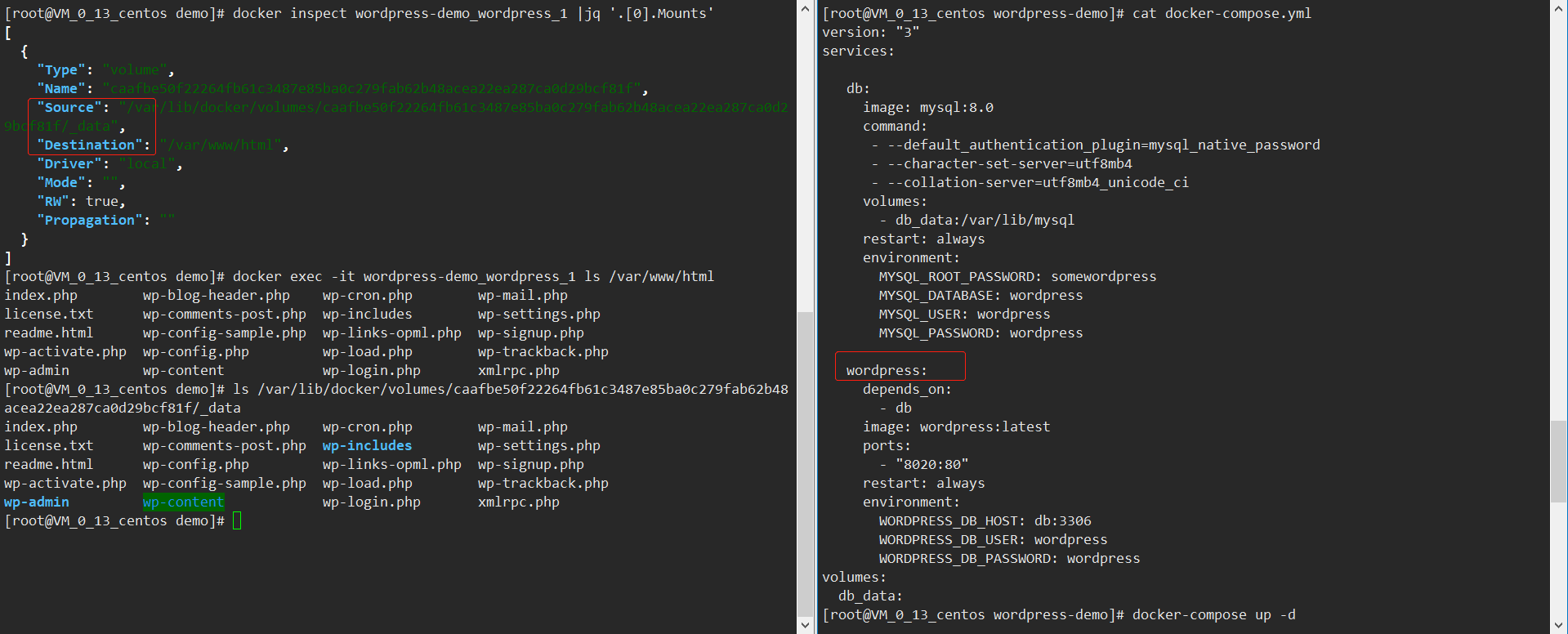Screen dimensions: 1568x634
Task: Click the docker-compose up -d command
Action: pos(1214,614)
